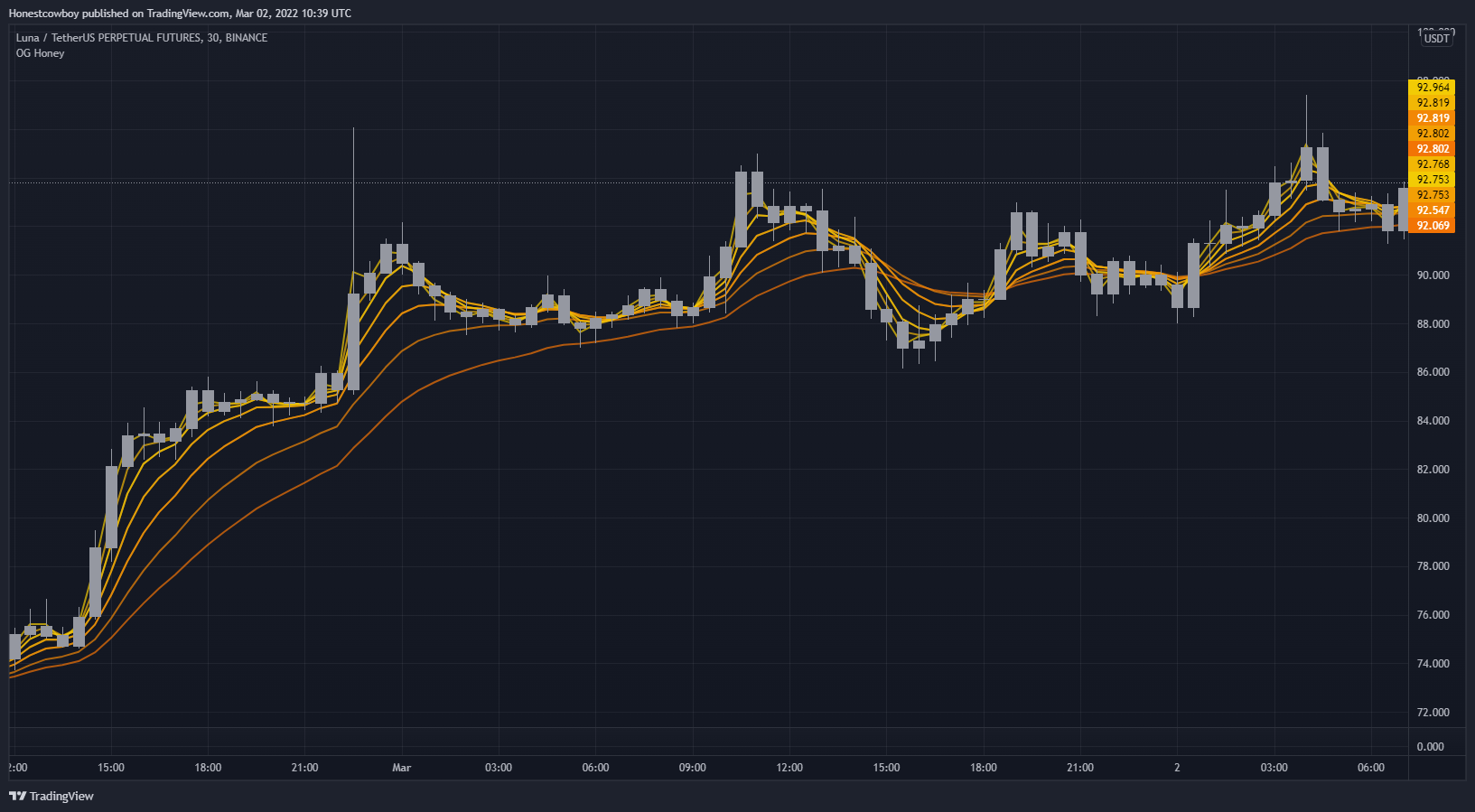Click the 92.547 orange price label
Screen dimensions: 1475x812
[x=1432, y=210]
